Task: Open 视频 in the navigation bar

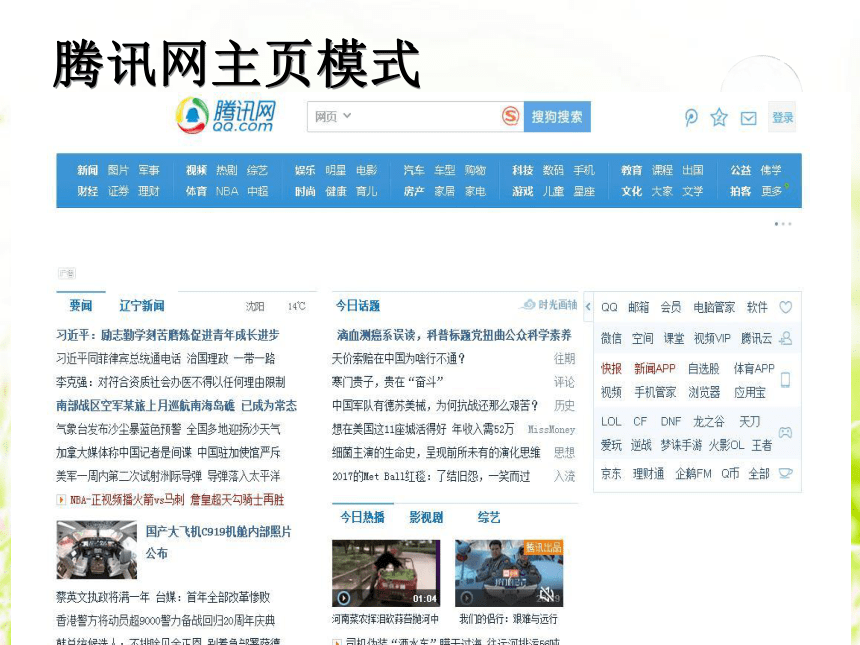Action: (x=196, y=170)
